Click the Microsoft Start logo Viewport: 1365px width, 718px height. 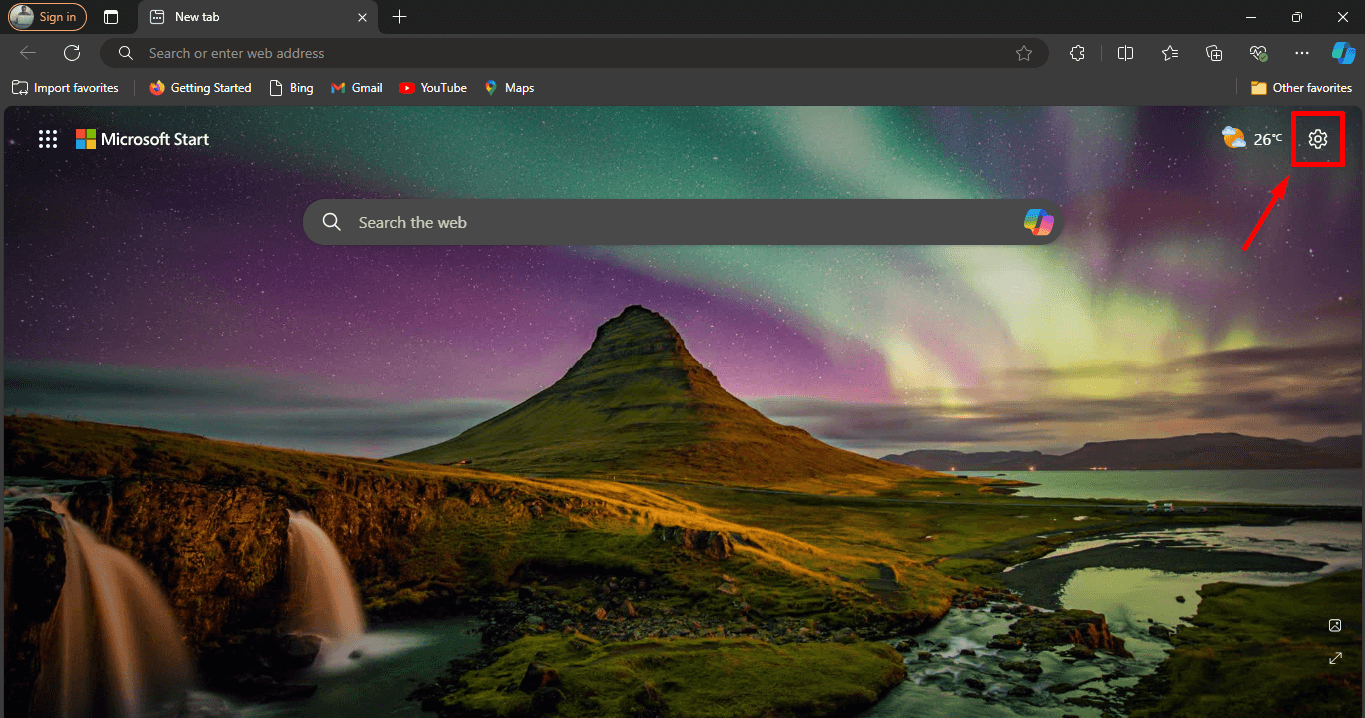click(x=143, y=139)
